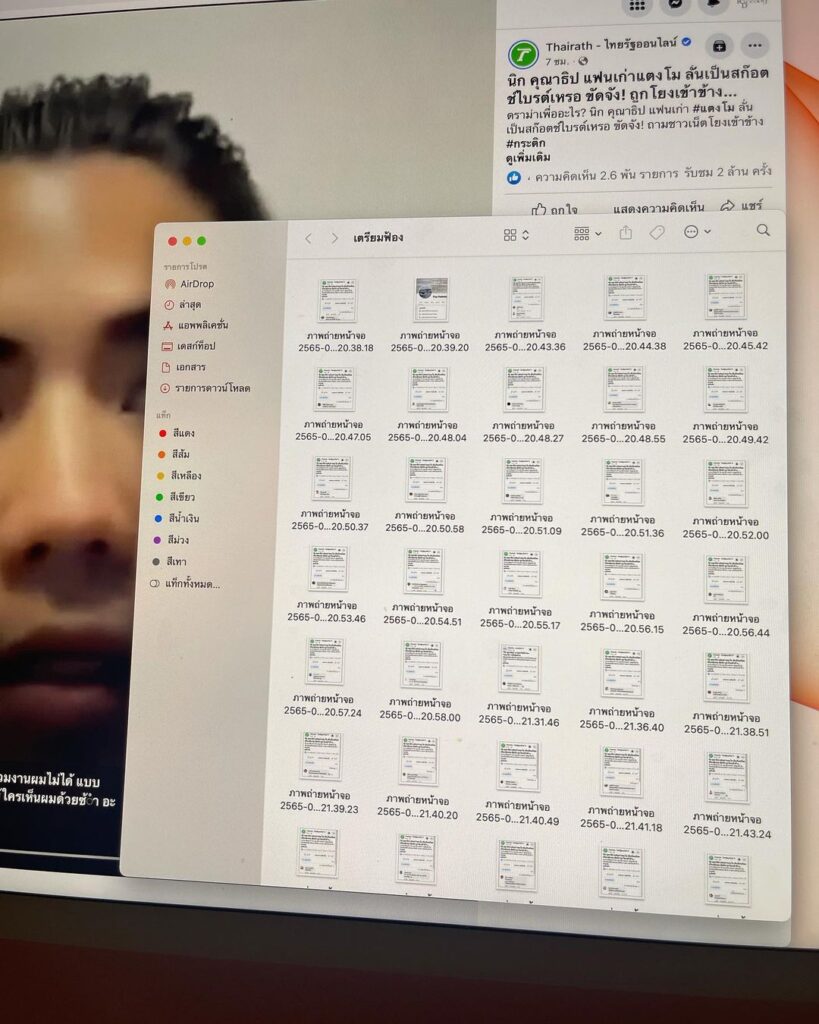819x1024 pixels.
Task: Open the three-dot options on Thairath post
Action: (755, 45)
